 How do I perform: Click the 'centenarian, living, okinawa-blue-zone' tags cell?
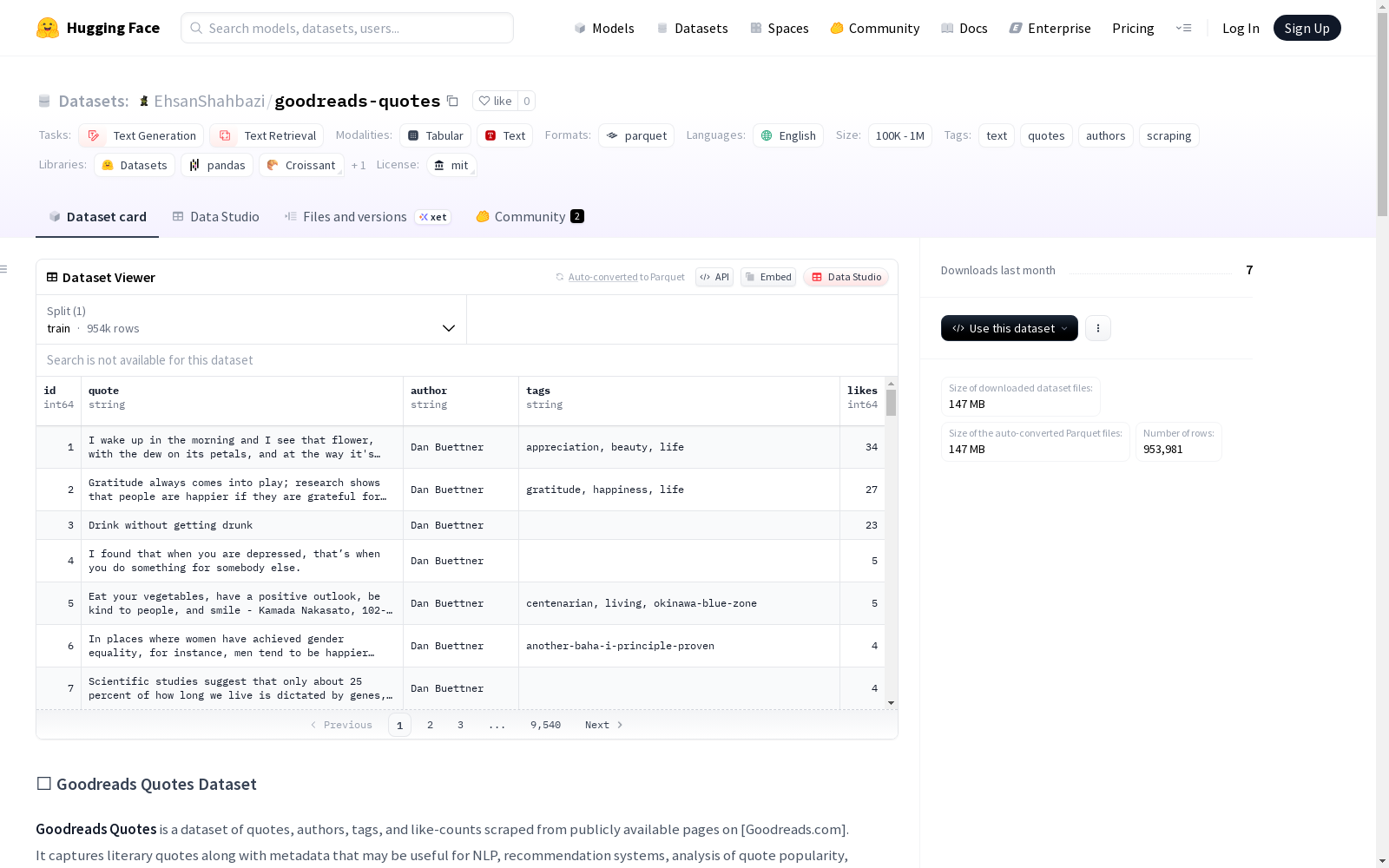[x=680, y=603]
